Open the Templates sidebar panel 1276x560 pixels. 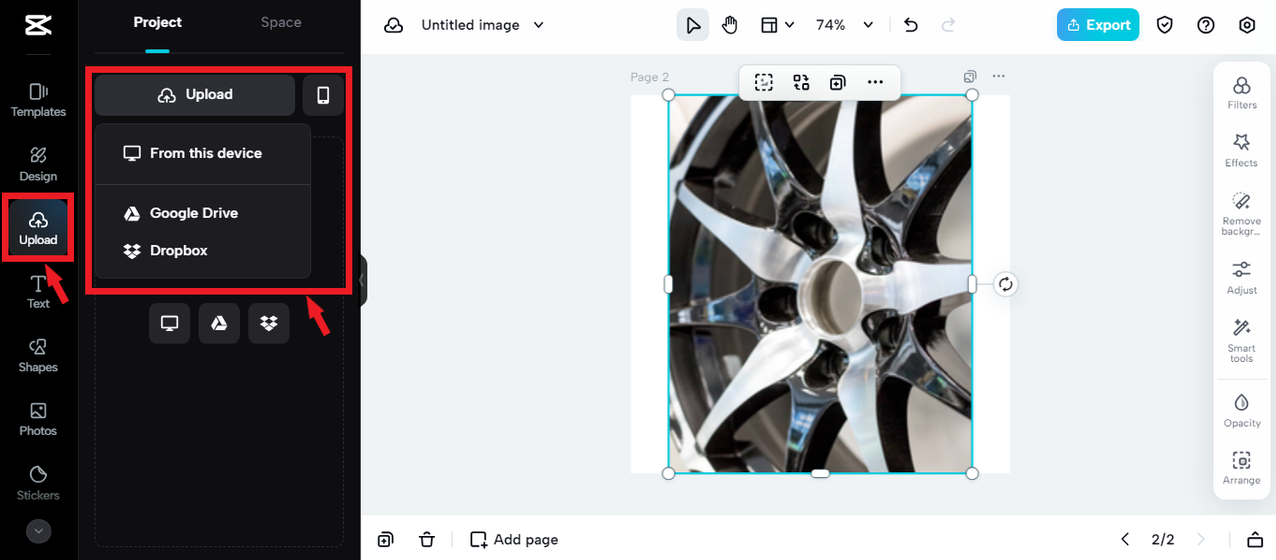point(38,100)
